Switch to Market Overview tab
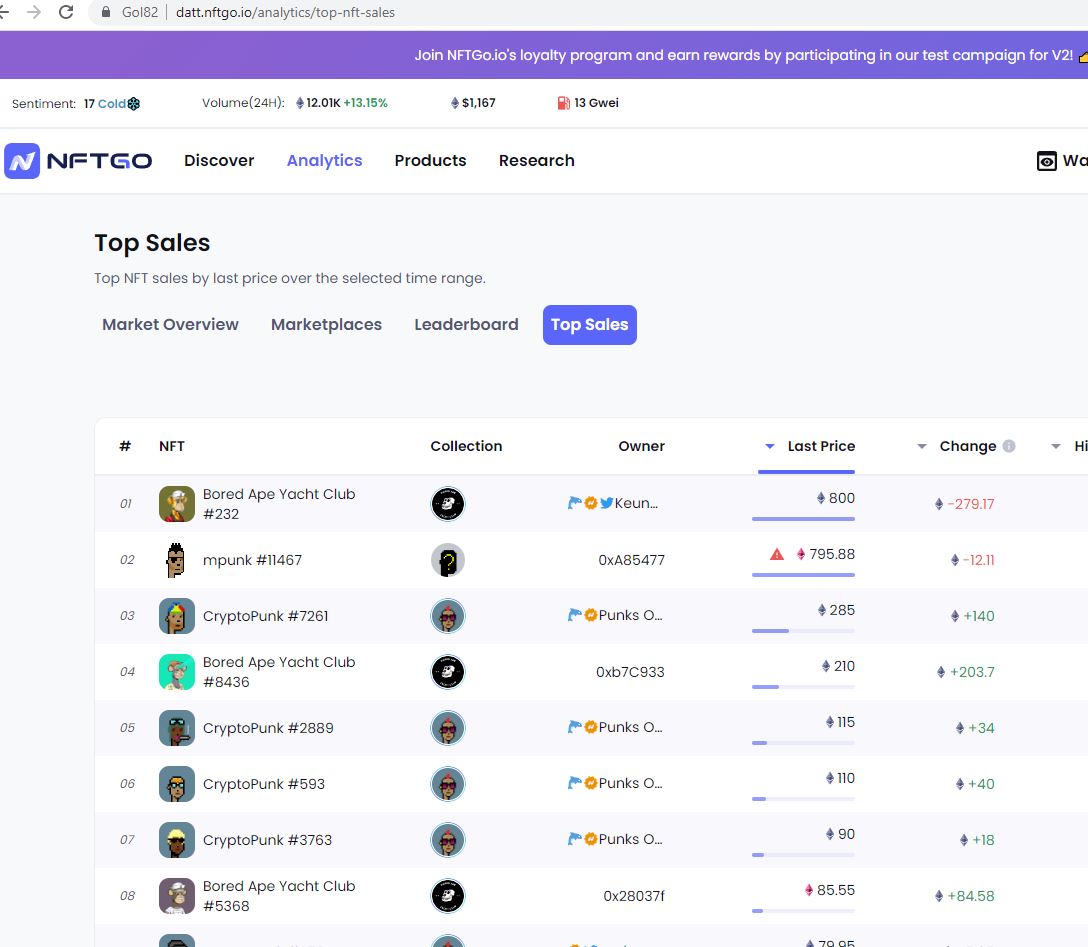 170,325
